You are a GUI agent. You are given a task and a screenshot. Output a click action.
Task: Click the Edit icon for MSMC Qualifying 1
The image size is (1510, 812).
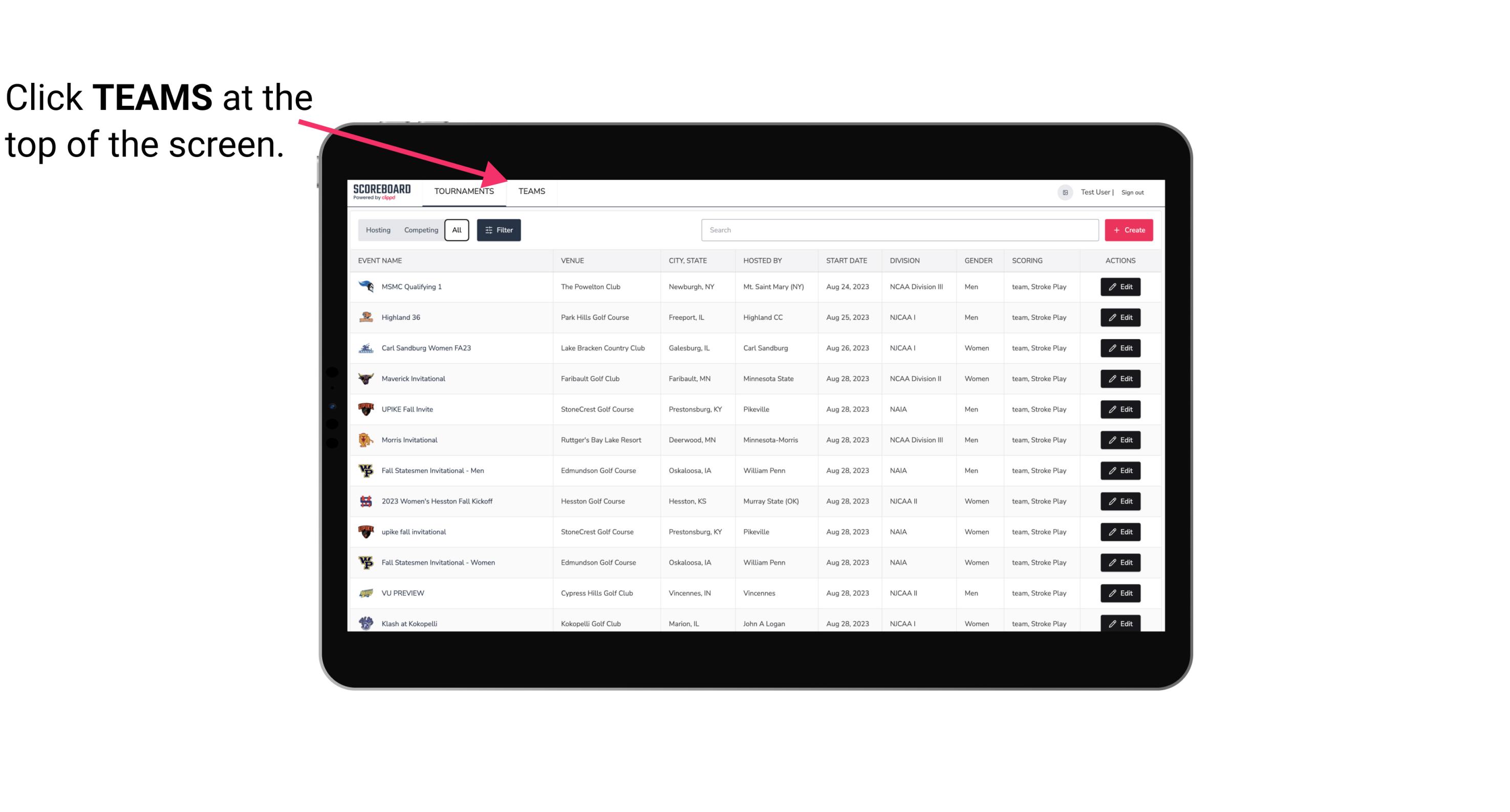click(x=1120, y=287)
